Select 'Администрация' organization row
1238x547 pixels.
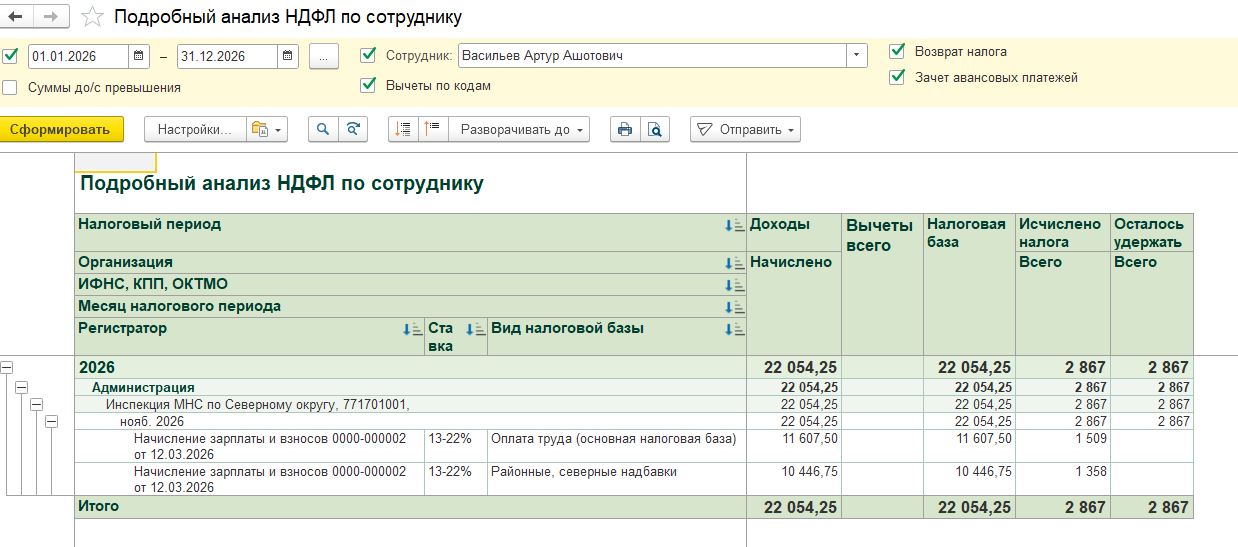[410, 387]
